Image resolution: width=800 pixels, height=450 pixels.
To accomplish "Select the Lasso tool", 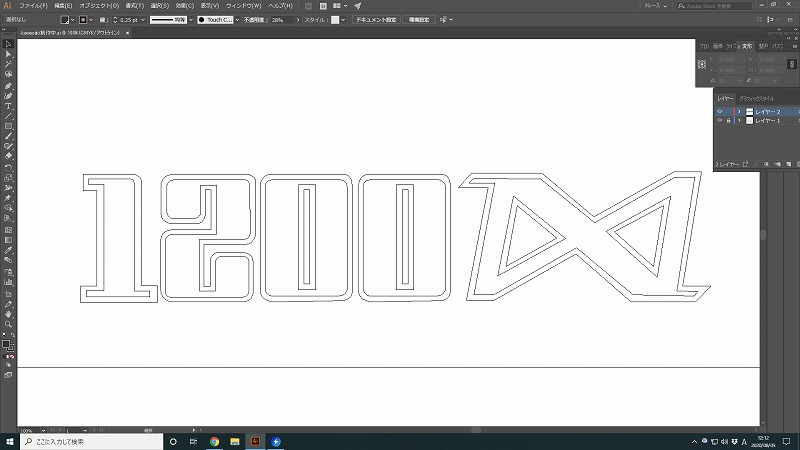I will coord(8,74).
